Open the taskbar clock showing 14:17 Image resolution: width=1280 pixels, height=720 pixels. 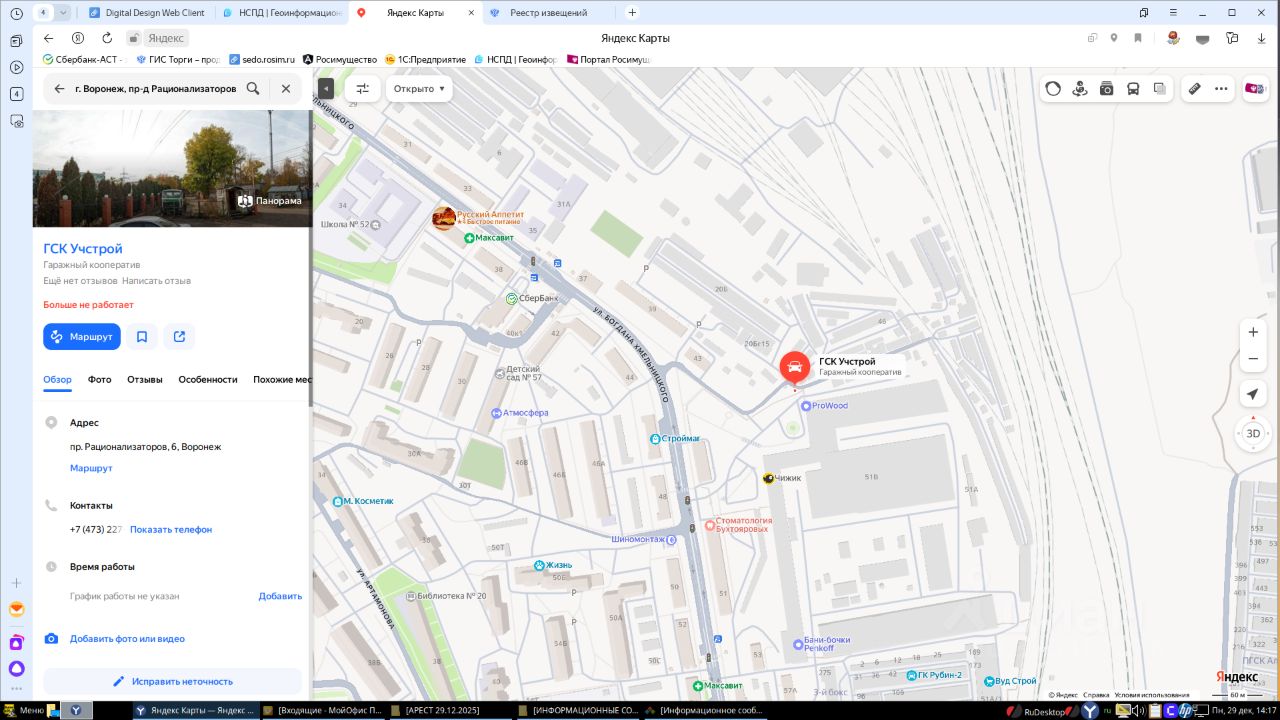coord(1243,711)
